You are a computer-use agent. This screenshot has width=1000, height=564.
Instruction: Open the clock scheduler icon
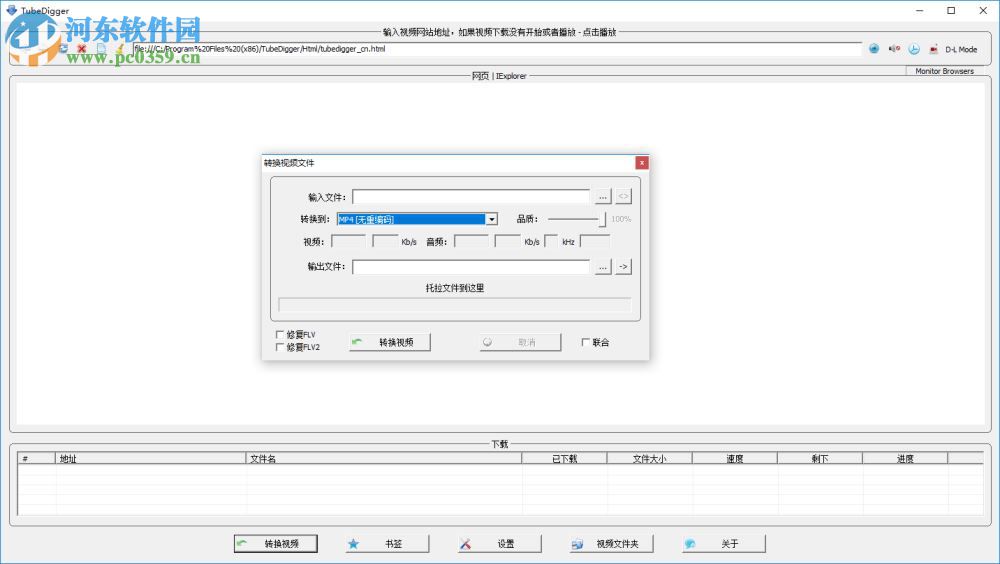pyautogui.click(x=914, y=48)
